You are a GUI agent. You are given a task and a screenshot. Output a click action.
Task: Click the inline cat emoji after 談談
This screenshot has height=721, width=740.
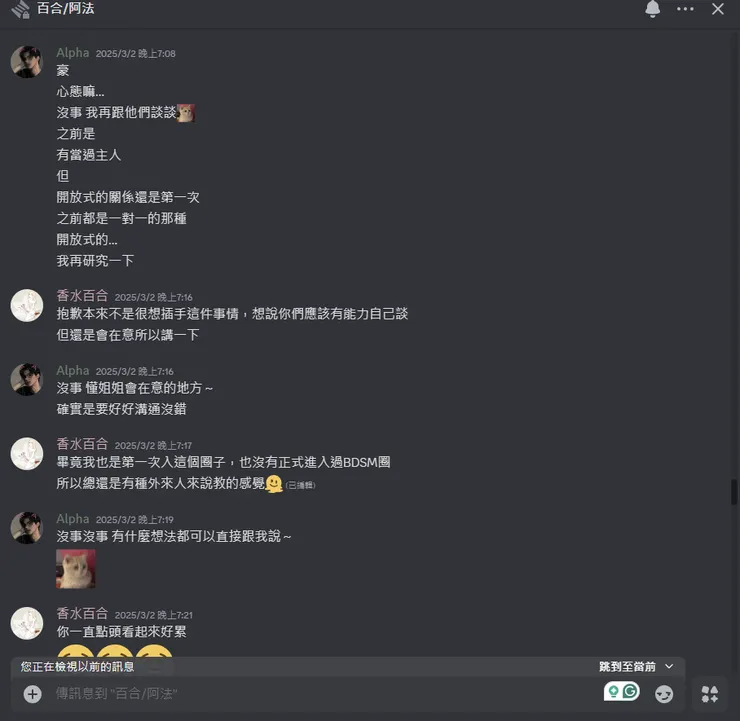[185, 113]
